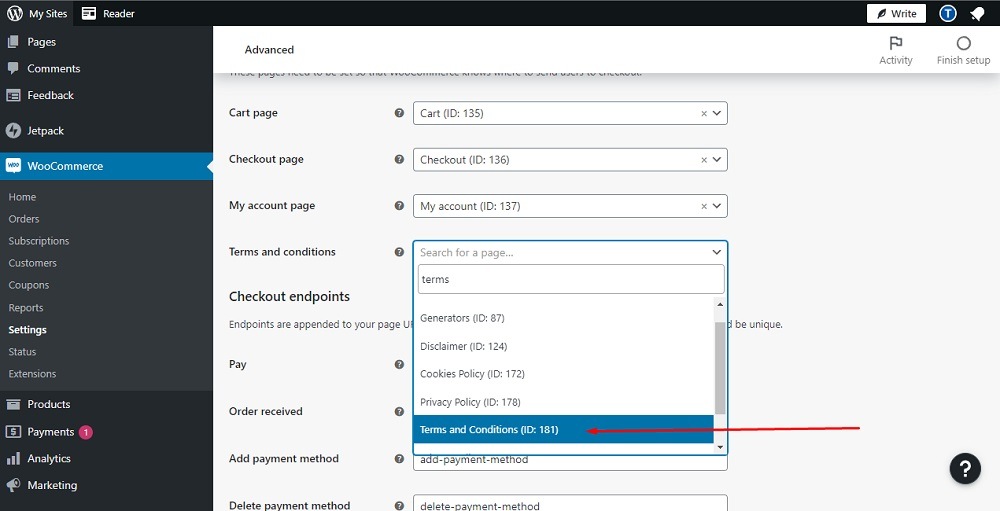Select Cookies Policy (ID: 172) option
Screen dimensions: 1000x511
[x=563, y=374]
